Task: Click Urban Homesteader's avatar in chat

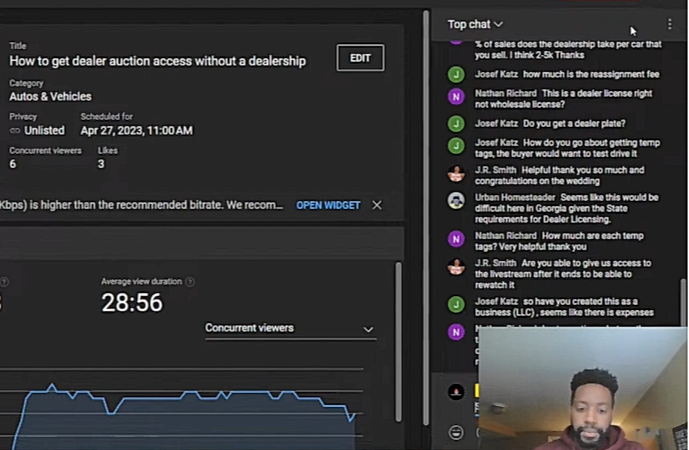Action: pos(456,200)
